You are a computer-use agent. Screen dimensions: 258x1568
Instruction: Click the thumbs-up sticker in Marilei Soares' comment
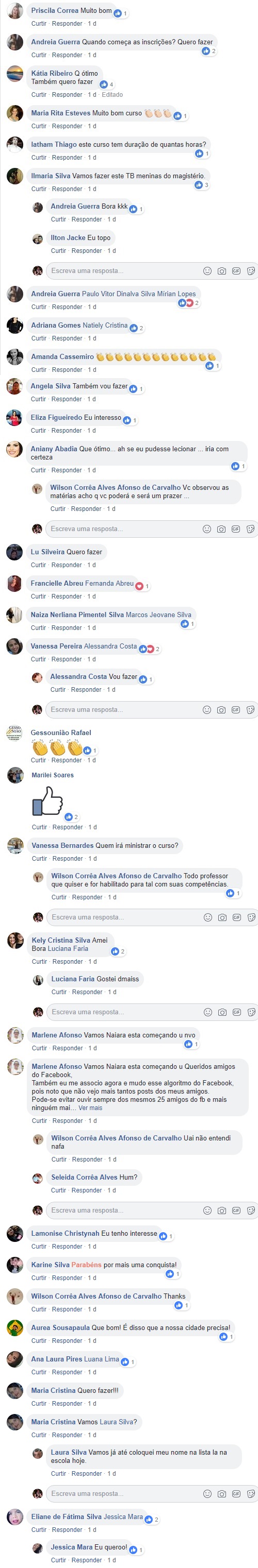tap(47, 800)
